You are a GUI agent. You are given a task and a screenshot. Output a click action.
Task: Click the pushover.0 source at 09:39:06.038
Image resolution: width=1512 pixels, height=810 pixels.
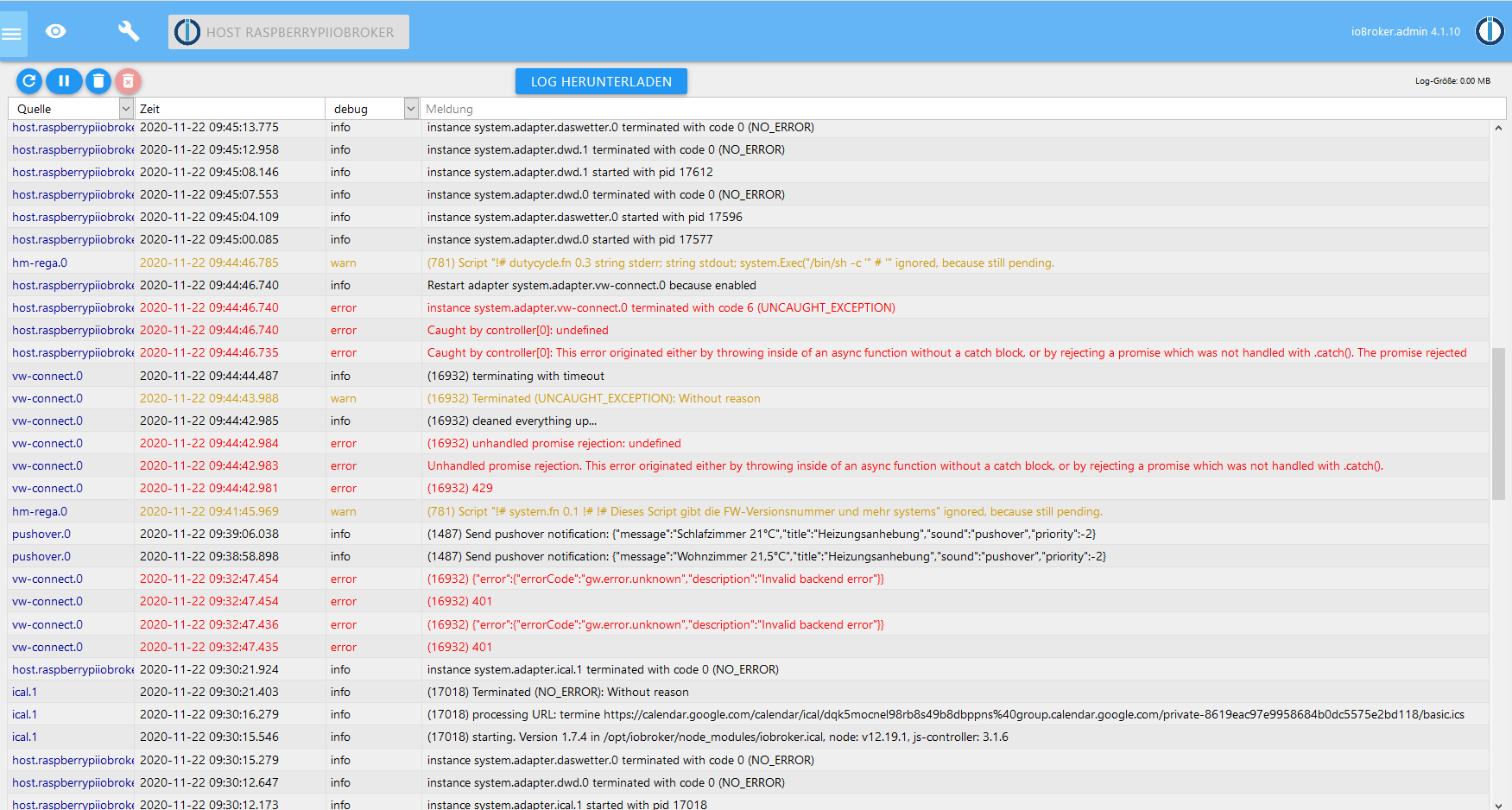(x=41, y=534)
